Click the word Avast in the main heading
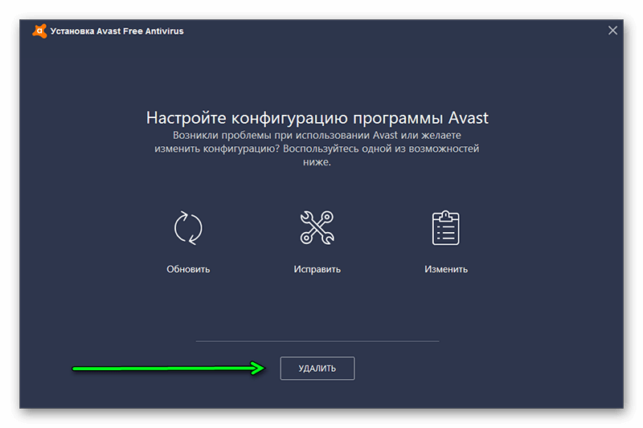Screen dimensions: 643x428 point(468,118)
